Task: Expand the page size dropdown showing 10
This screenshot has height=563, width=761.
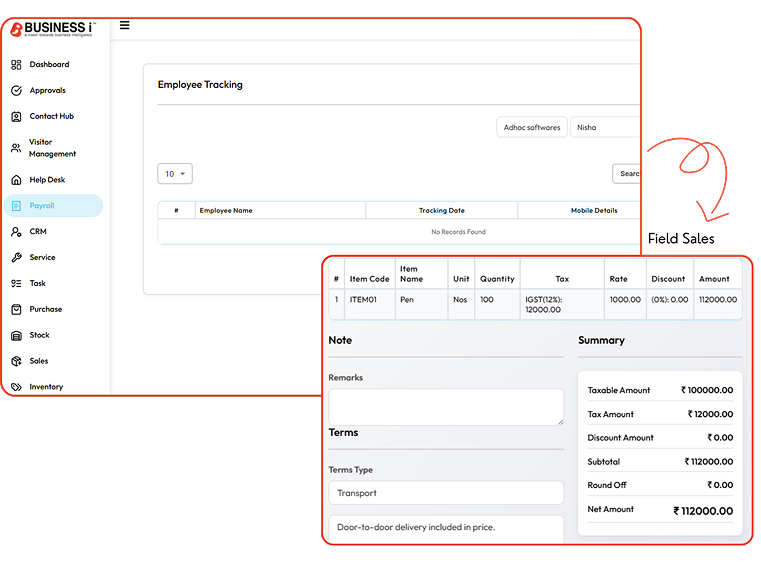Action: pyautogui.click(x=175, y=174)
